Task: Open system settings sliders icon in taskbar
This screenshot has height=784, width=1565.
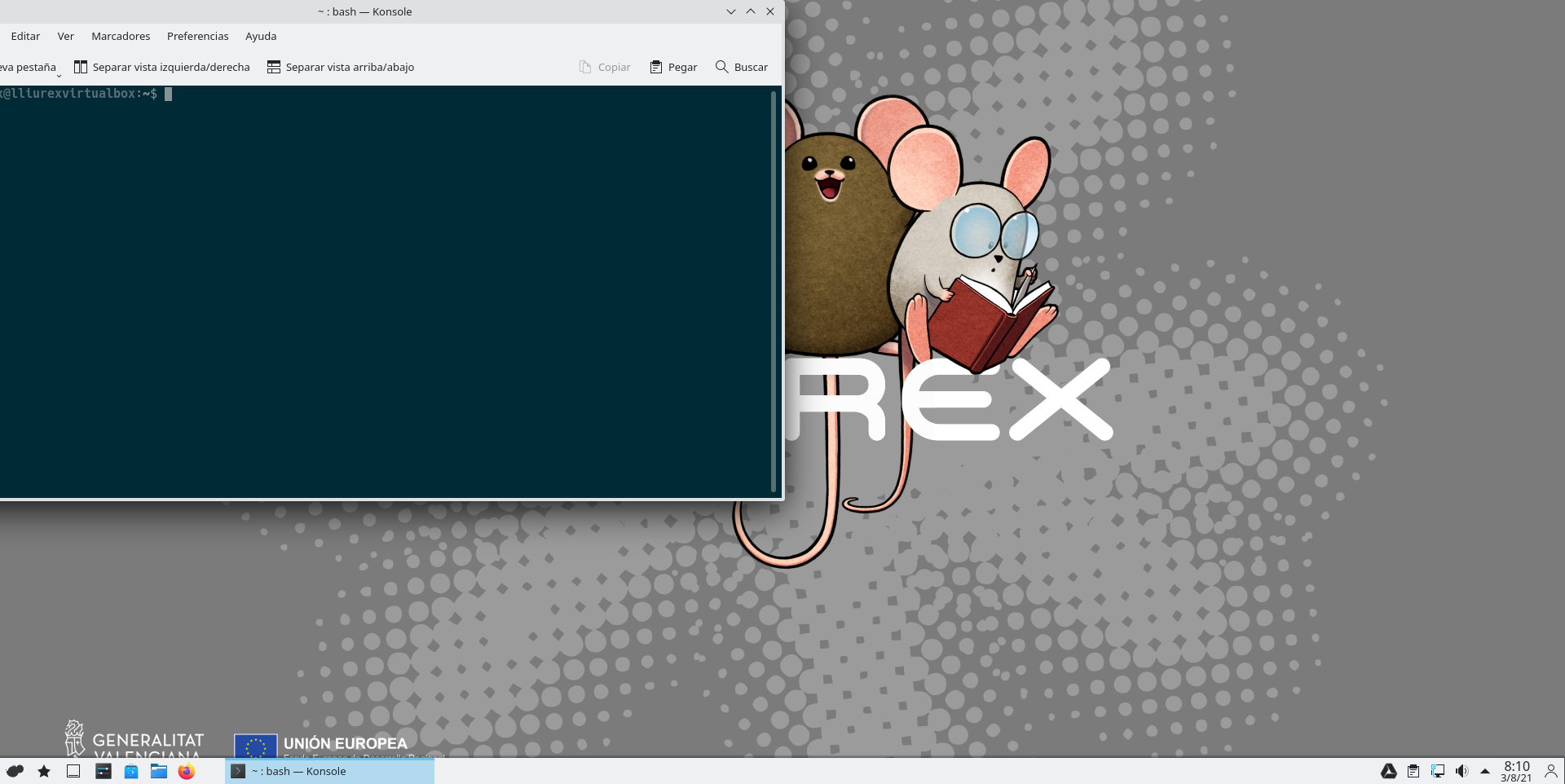Action: point(104,771)
